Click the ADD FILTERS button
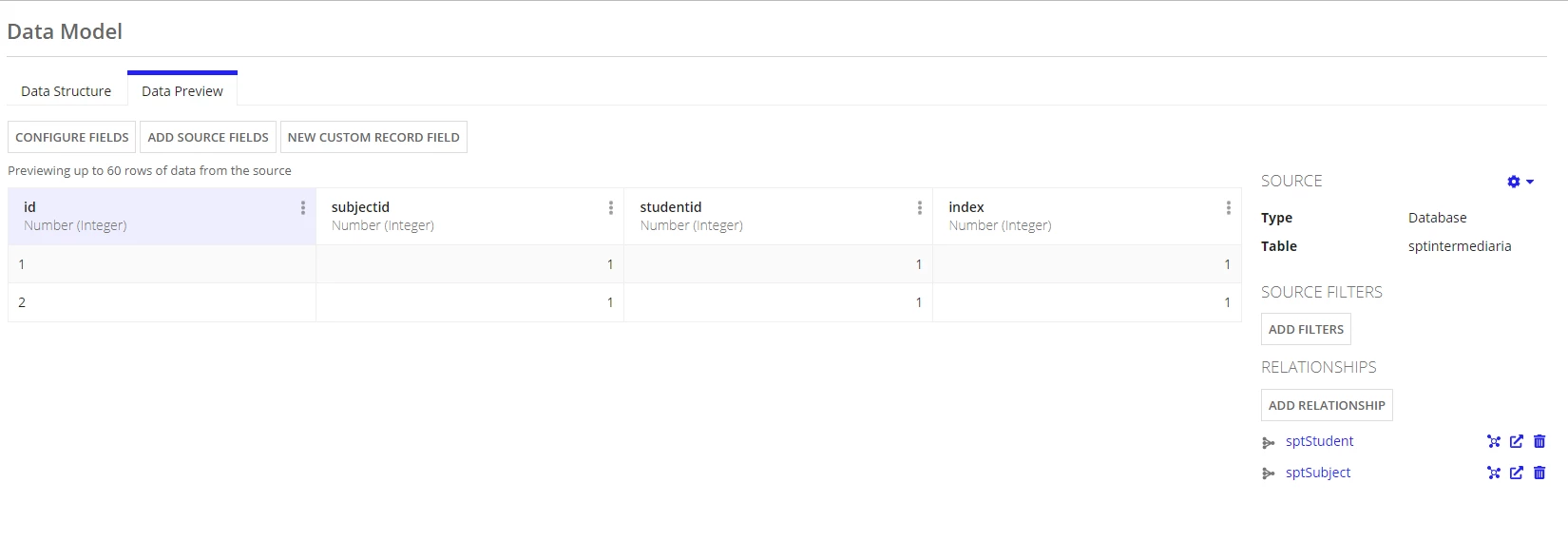 coord(1306,329)
